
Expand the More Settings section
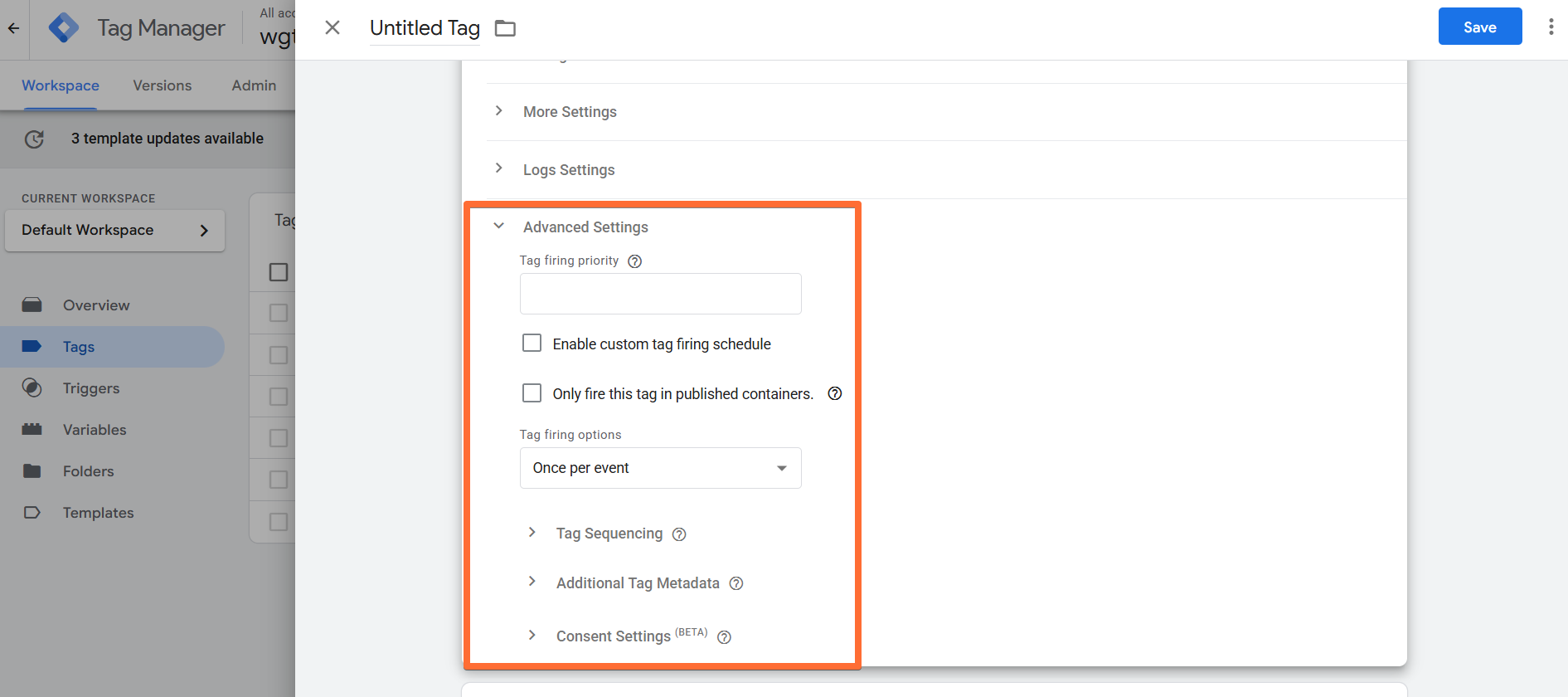click(570, 112)
